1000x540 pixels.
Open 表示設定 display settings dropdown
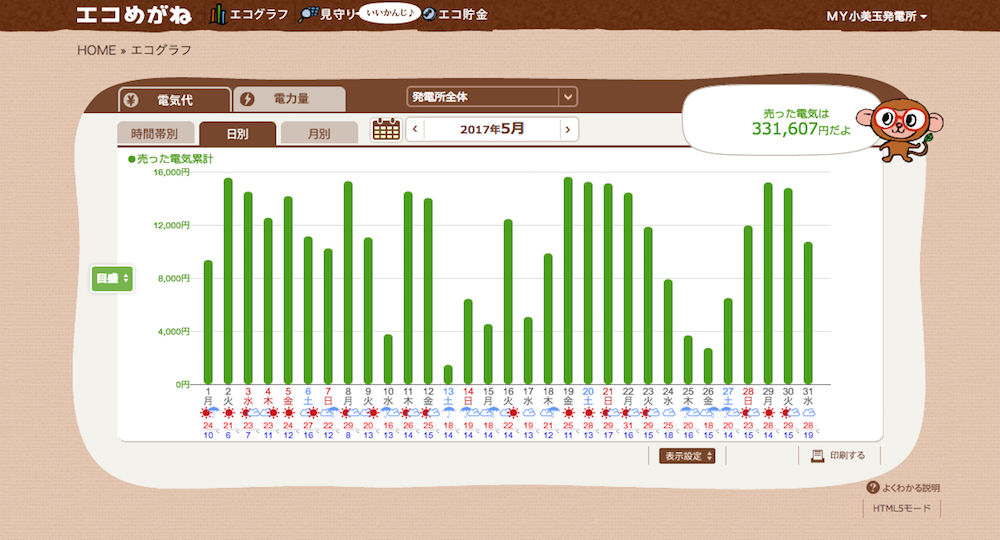687,456
